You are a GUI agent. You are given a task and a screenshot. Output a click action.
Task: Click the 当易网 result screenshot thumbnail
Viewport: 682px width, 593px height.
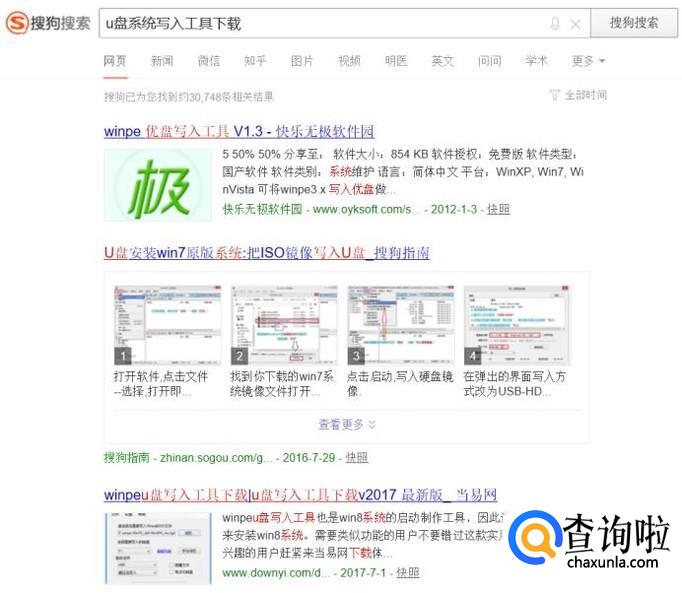(158, 548)
